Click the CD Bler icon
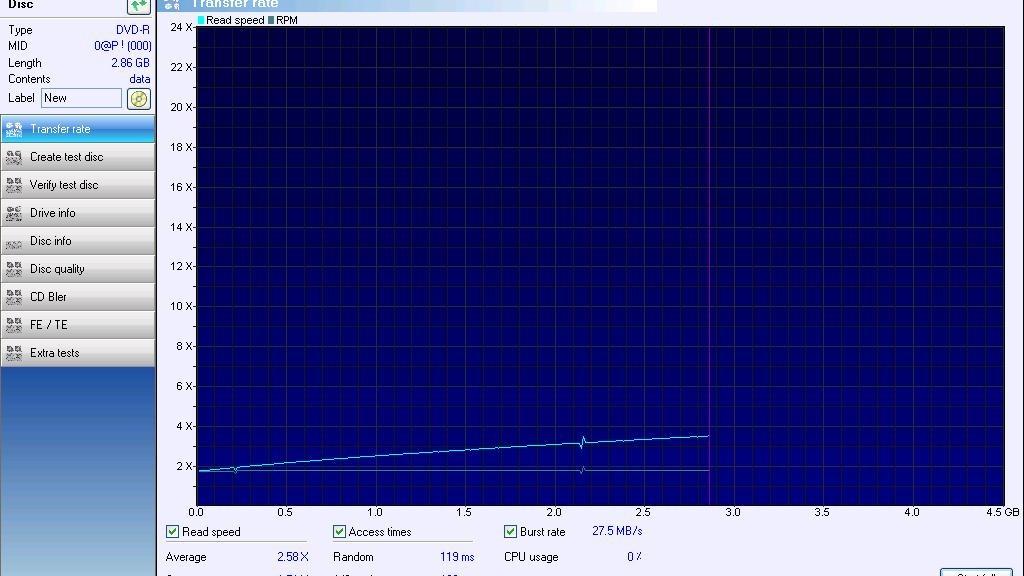Screen dimensions: 1024x576 pyautogui.click(x=14, y=297)
